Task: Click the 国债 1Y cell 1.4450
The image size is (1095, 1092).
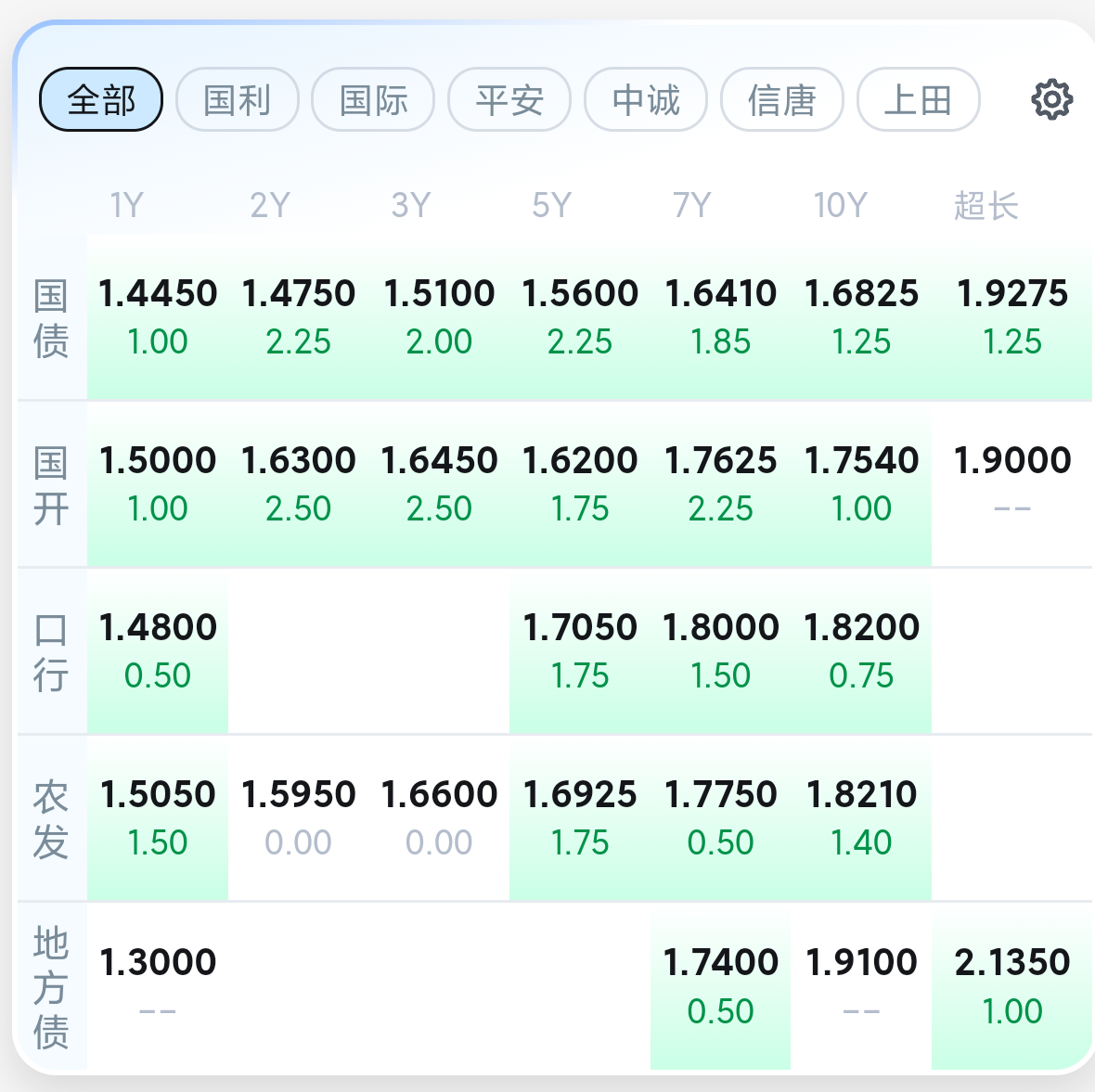Action: pos(158,317)
